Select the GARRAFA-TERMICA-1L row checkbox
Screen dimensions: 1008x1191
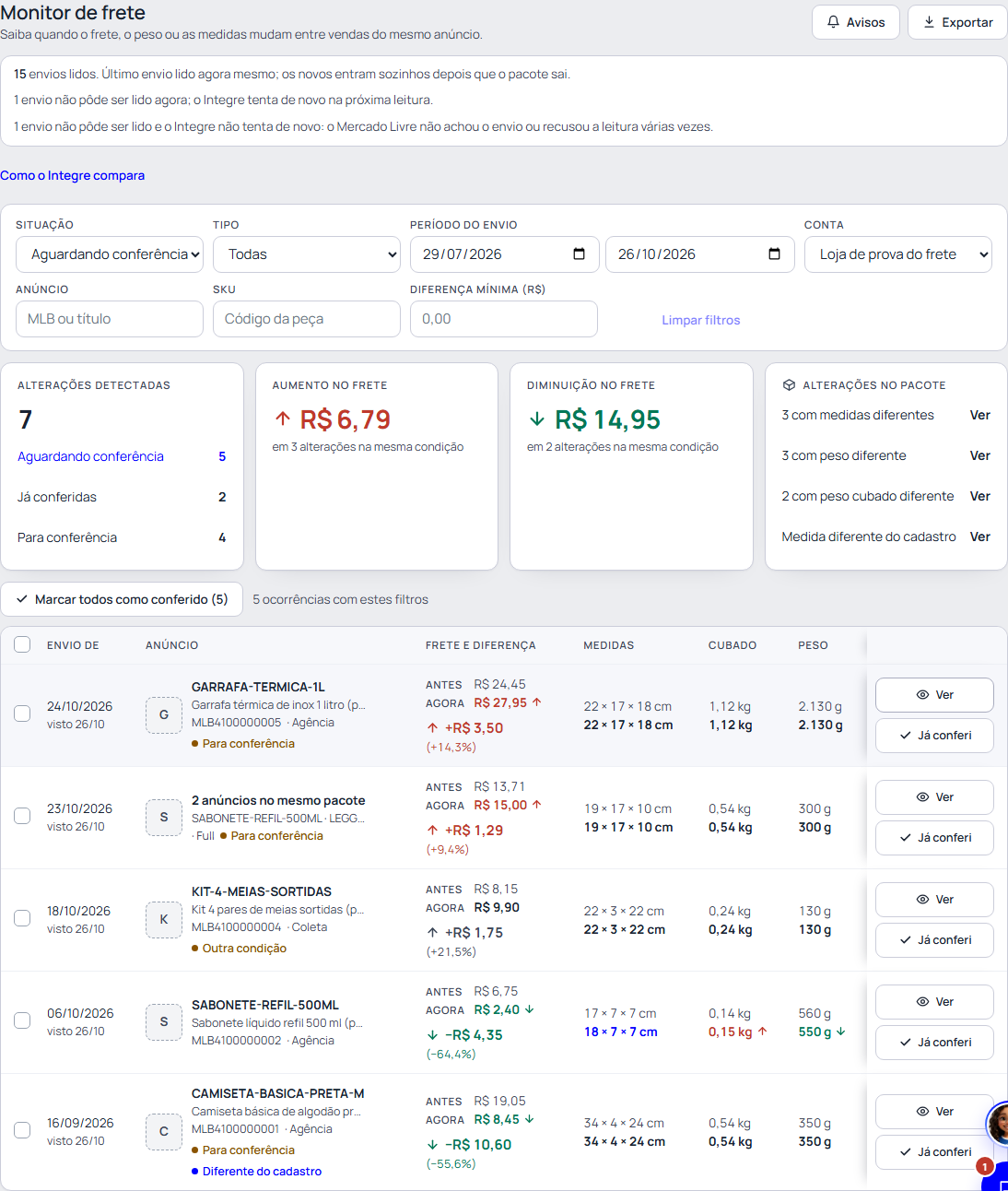pyautogui.click(x=22, y=713)
